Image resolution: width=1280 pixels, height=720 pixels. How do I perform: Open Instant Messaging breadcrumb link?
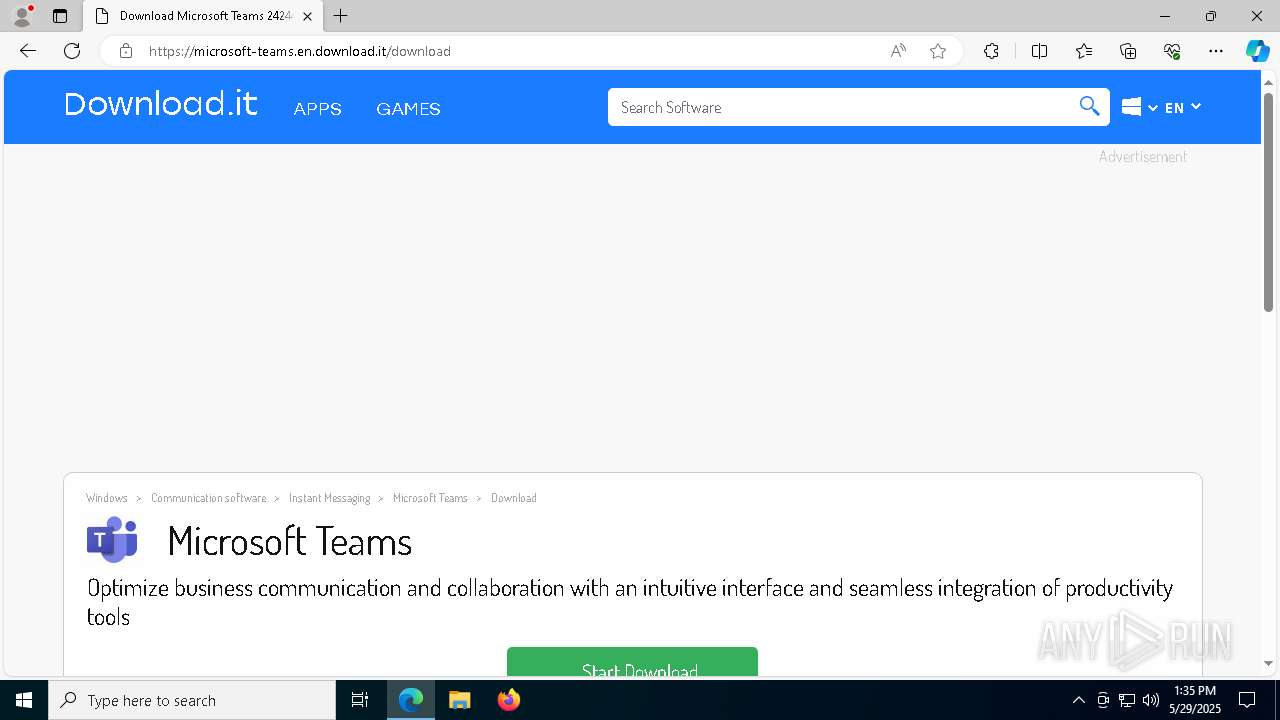coord(329,498)
